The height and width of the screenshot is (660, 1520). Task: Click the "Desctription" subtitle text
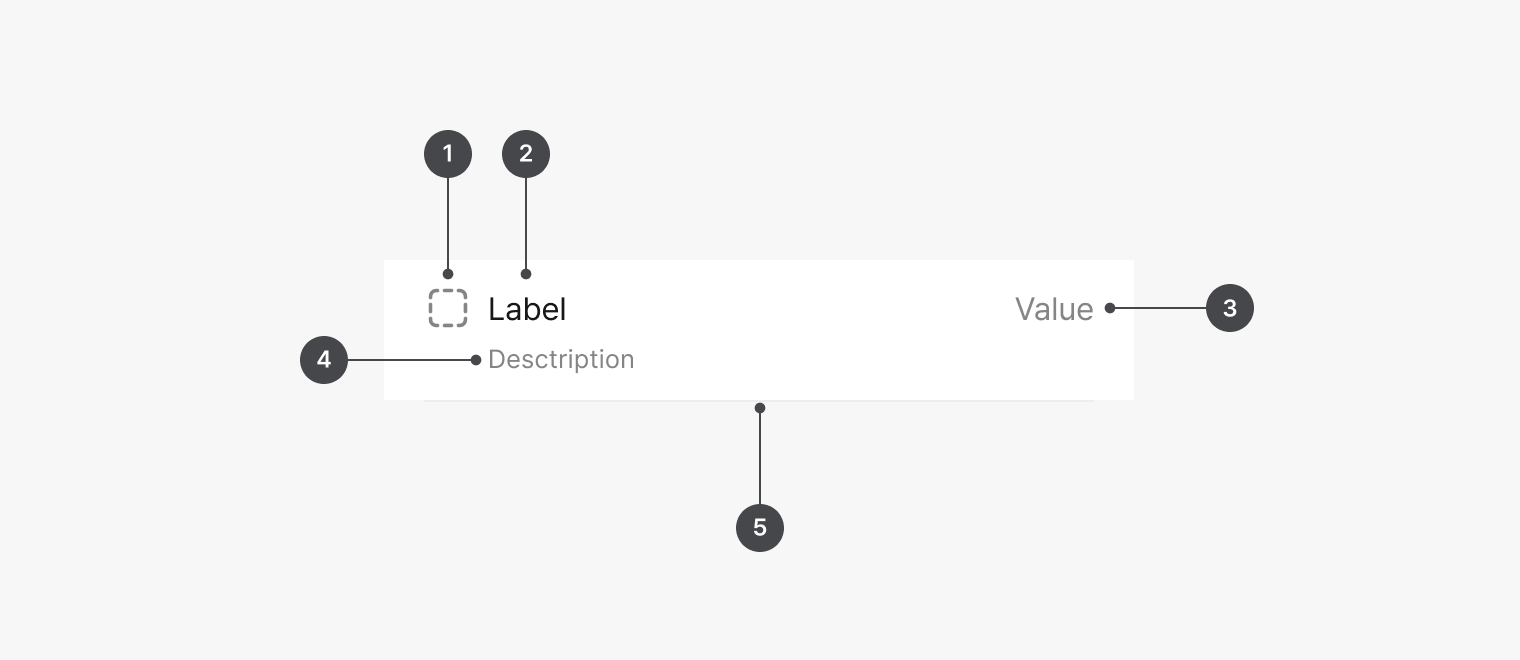561,360
